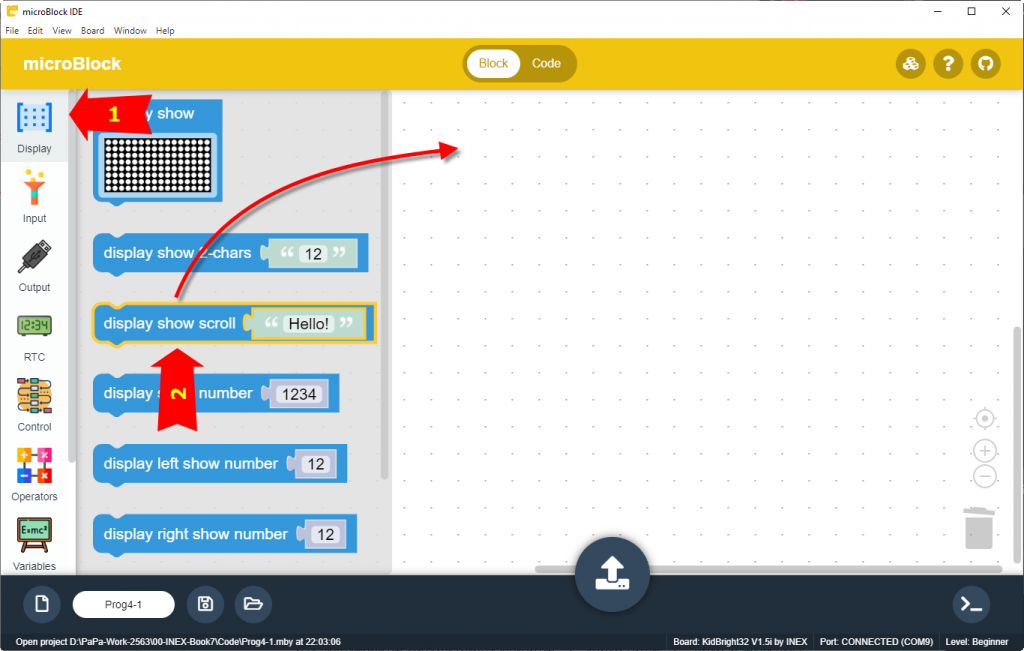Open an existing project folder
The image size is (1024, 651).
pyautogui.click(x=253, y=604)
